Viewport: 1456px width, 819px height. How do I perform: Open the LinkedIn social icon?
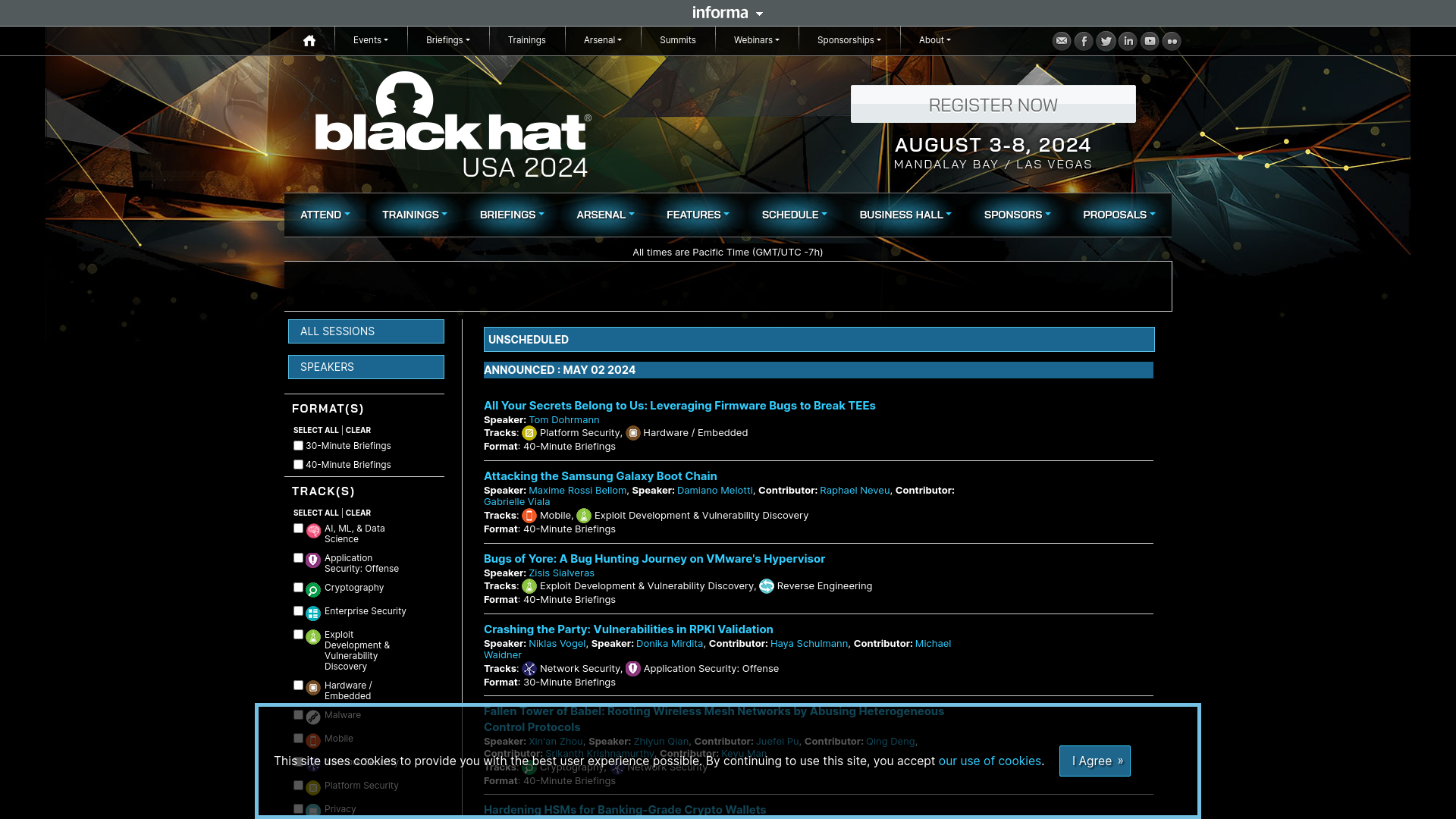pyautogui.click(x=1128, y=41)
